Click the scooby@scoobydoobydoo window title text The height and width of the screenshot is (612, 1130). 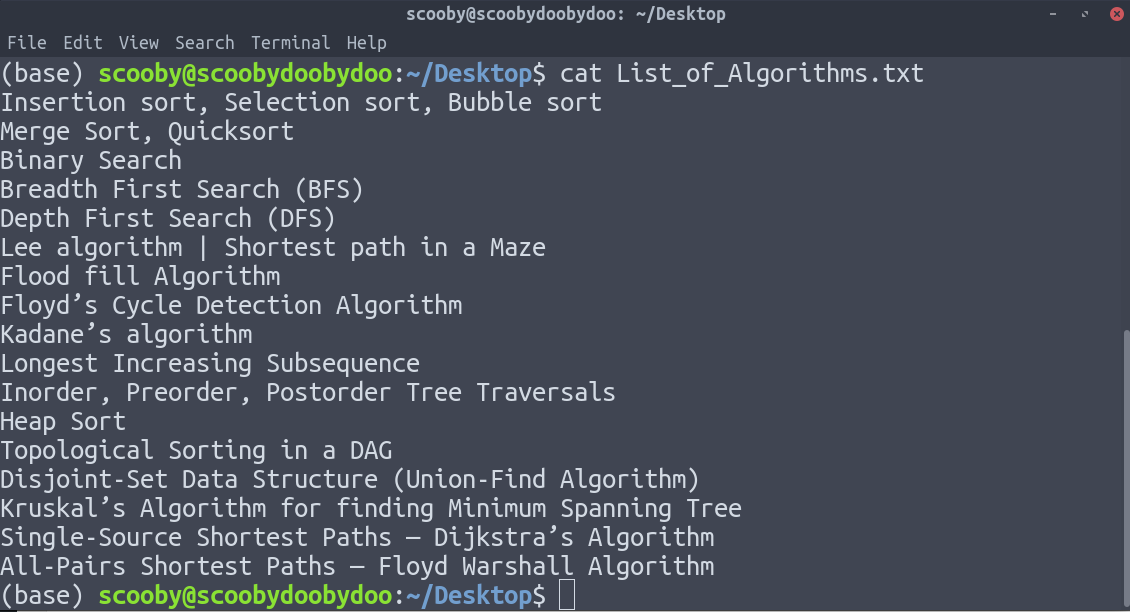click(x=565, y=14)
